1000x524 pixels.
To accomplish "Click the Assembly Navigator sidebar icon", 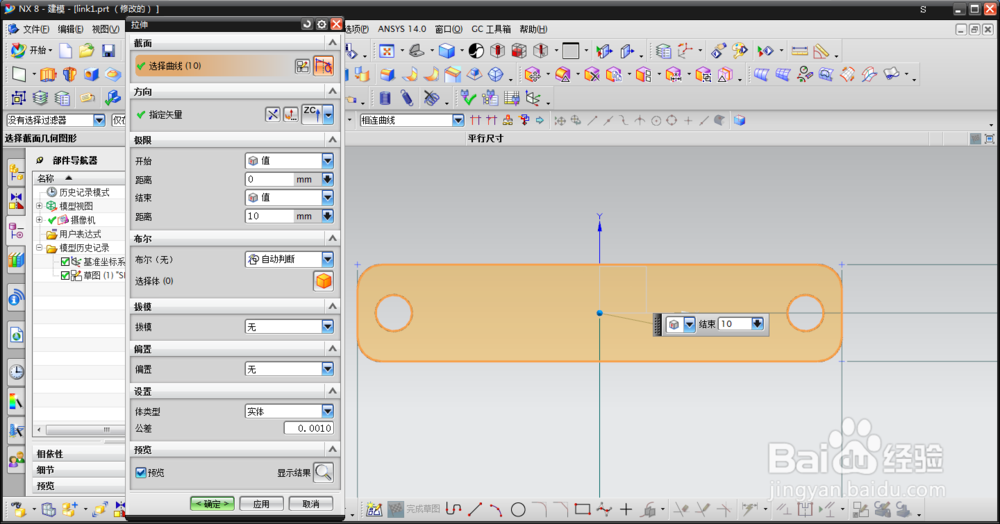I will coord(16,172).
